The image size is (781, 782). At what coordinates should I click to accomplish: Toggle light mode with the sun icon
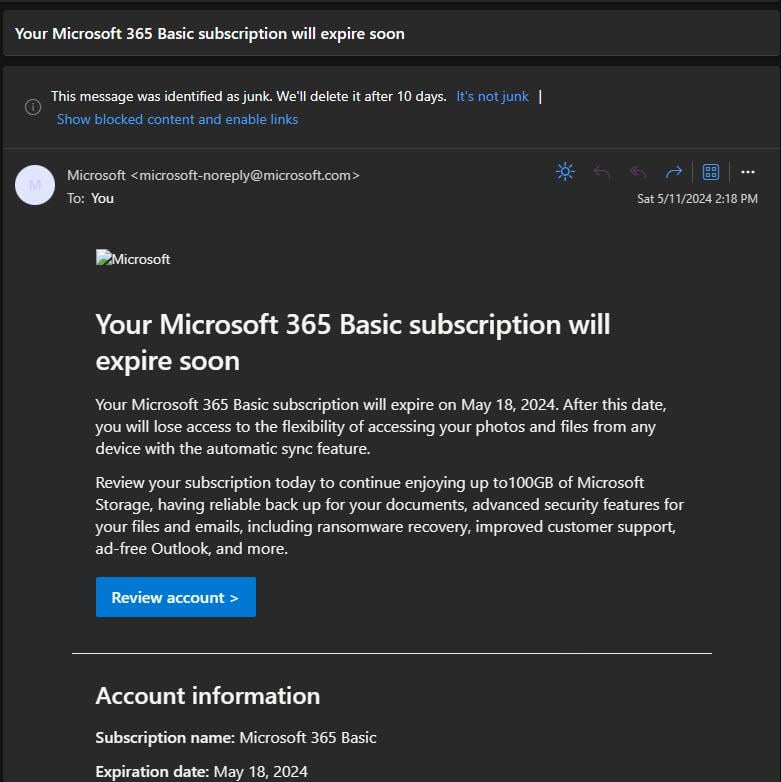click(565, 172)
